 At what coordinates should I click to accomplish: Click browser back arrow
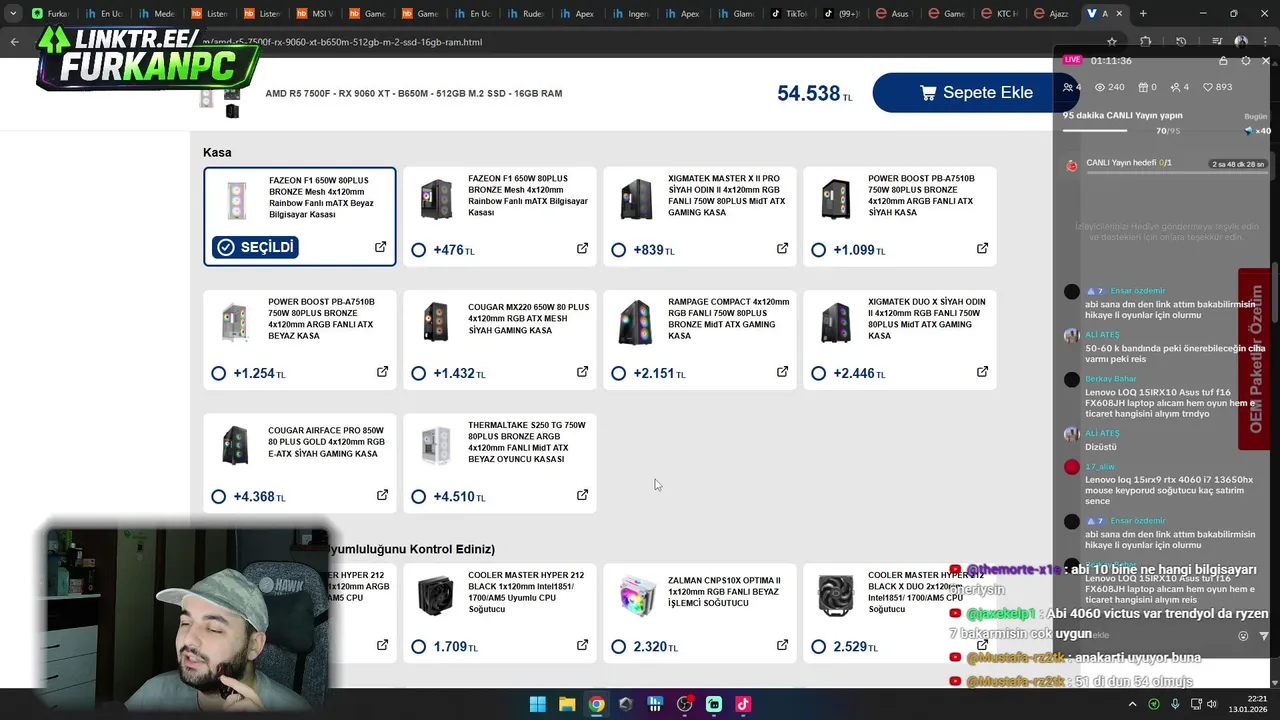pyautogui.click(x=14, y=42)
